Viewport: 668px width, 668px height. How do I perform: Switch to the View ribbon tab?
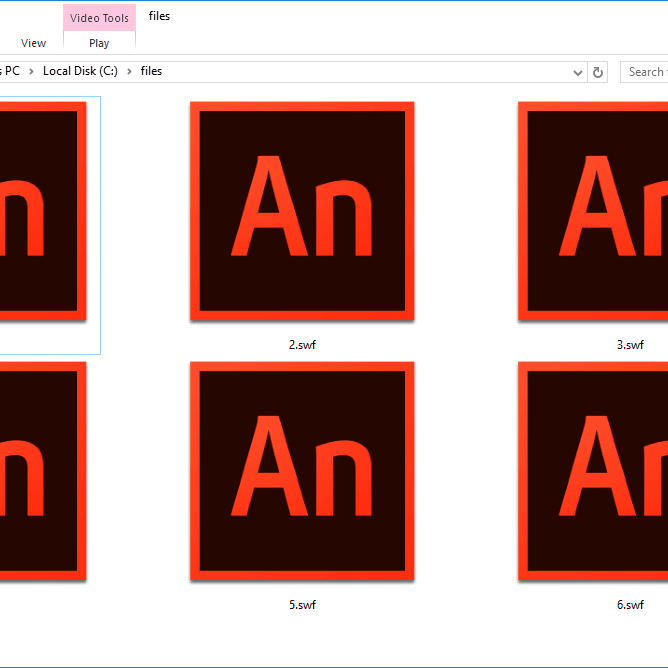(x=33, y=43)
